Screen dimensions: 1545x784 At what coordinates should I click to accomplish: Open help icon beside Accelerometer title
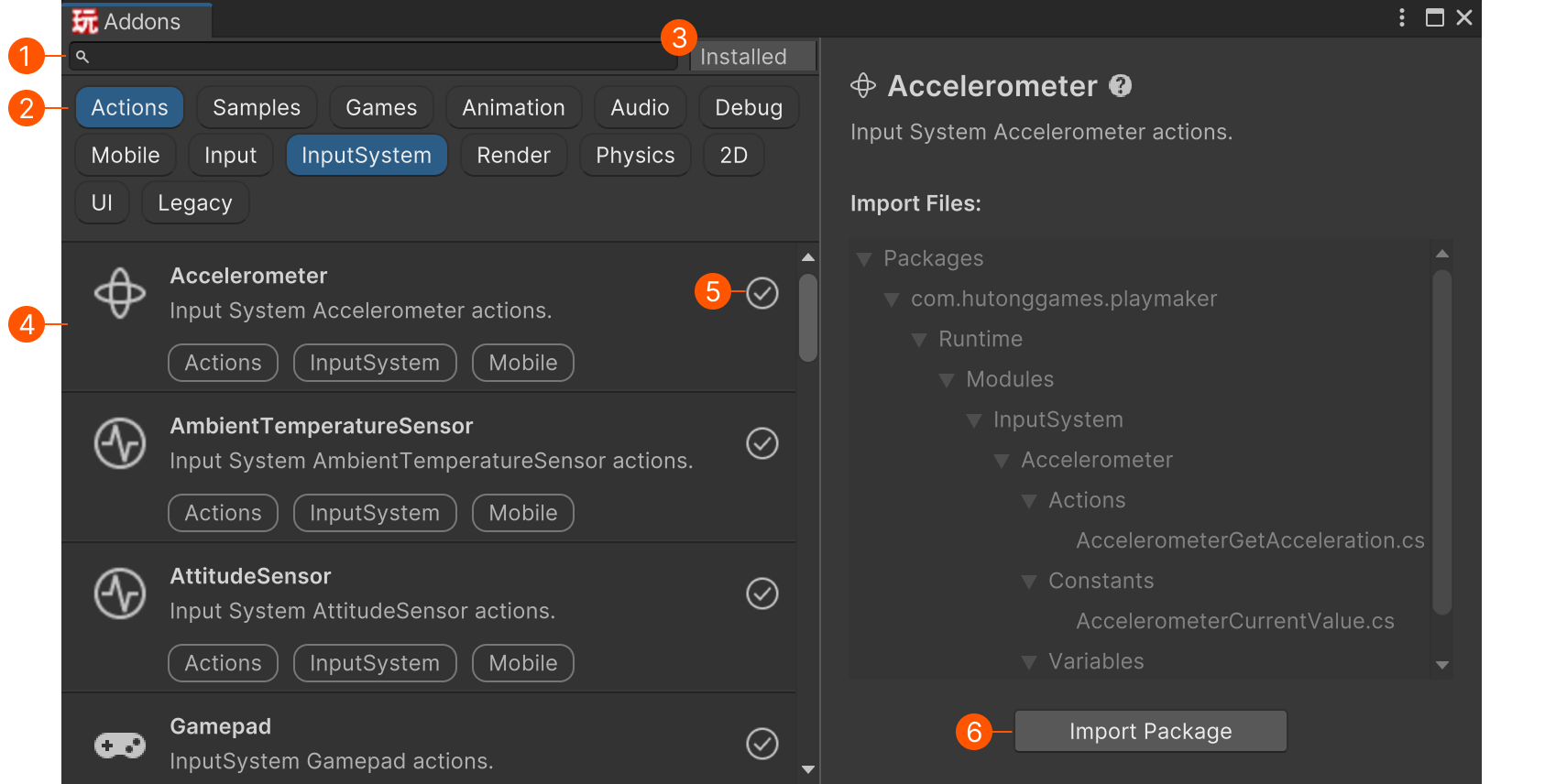pos(1121,85)
